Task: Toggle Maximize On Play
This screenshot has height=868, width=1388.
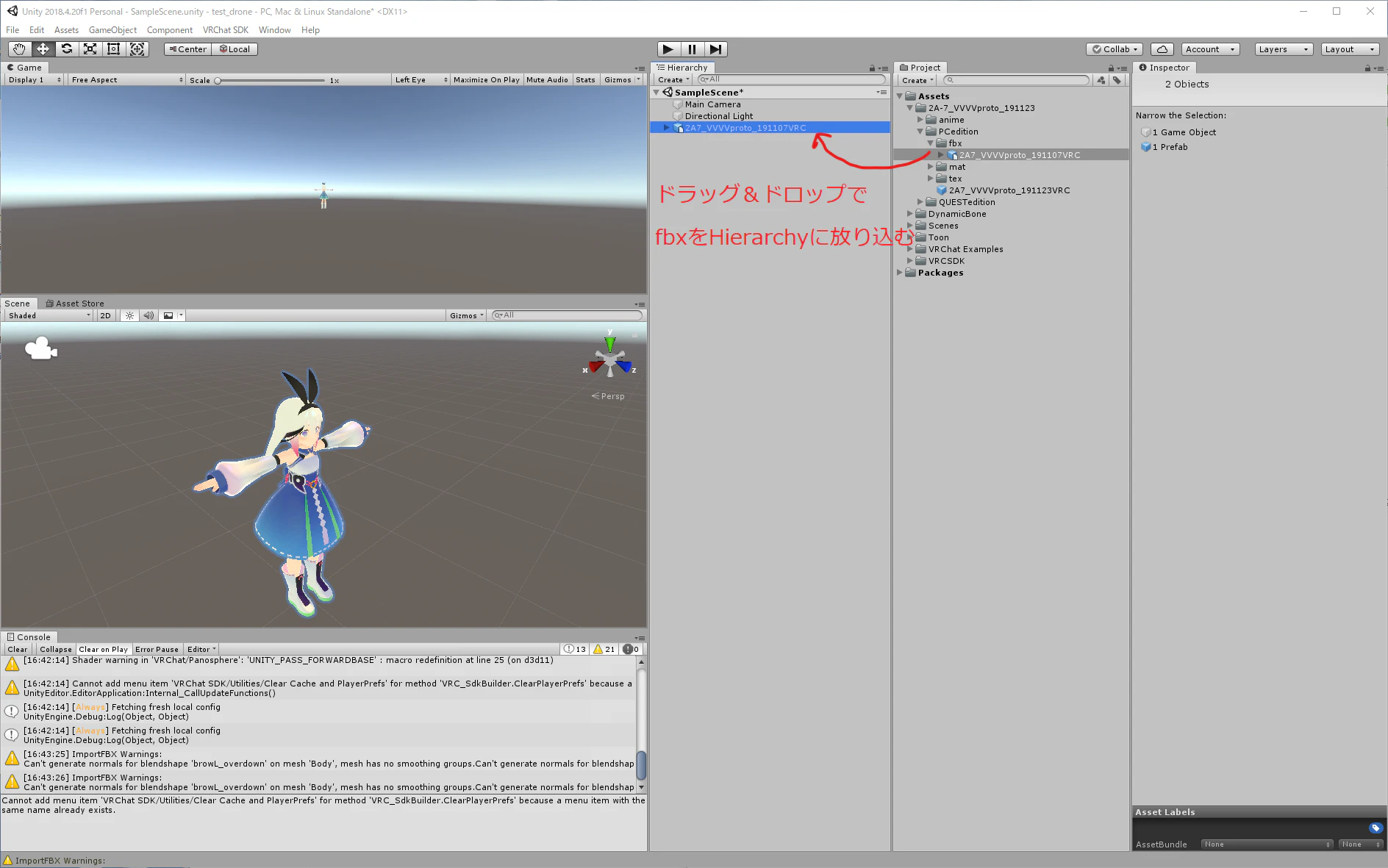Action: coord(486,79)
